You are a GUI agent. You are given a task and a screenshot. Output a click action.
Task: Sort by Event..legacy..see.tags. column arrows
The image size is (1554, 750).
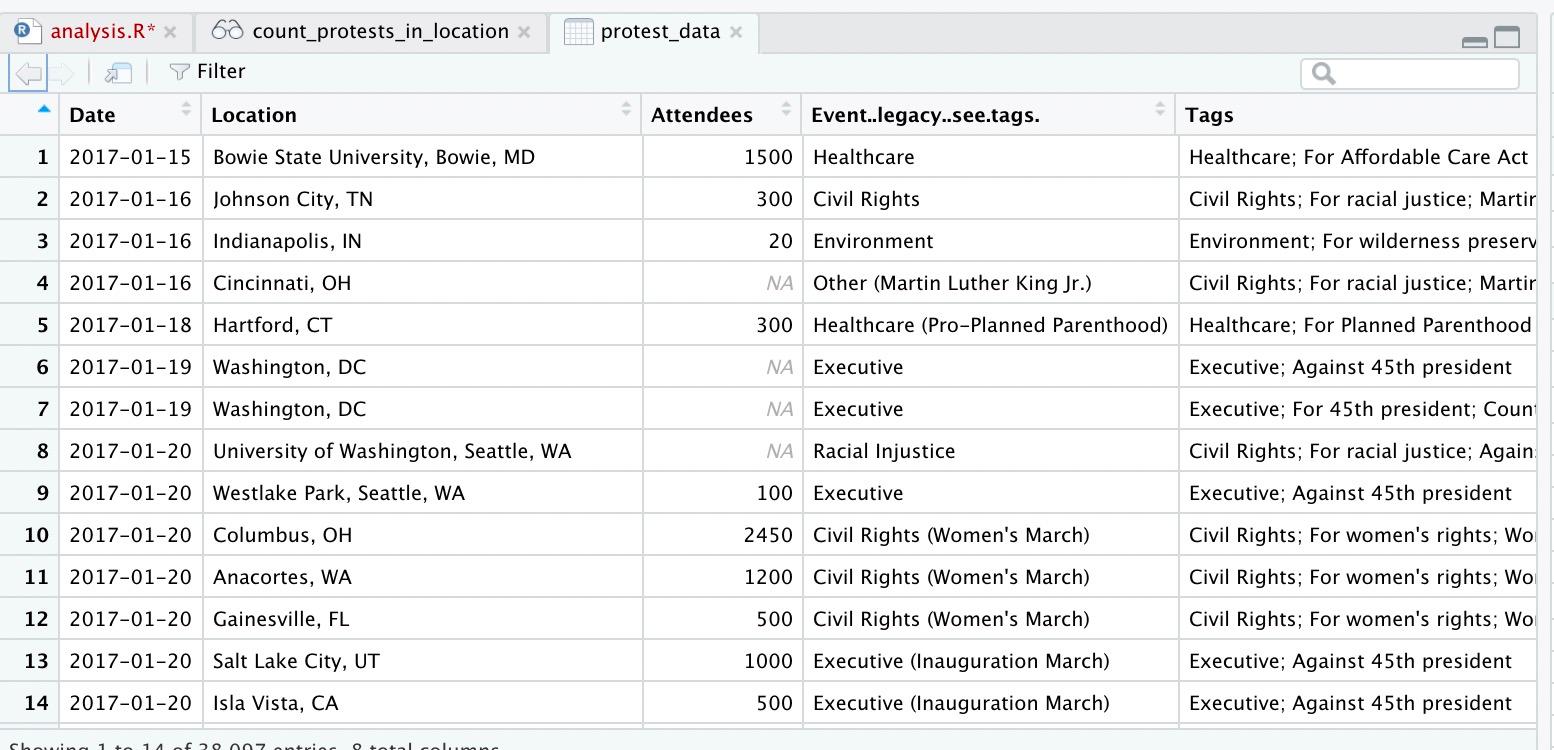[x=1160, y=109]
